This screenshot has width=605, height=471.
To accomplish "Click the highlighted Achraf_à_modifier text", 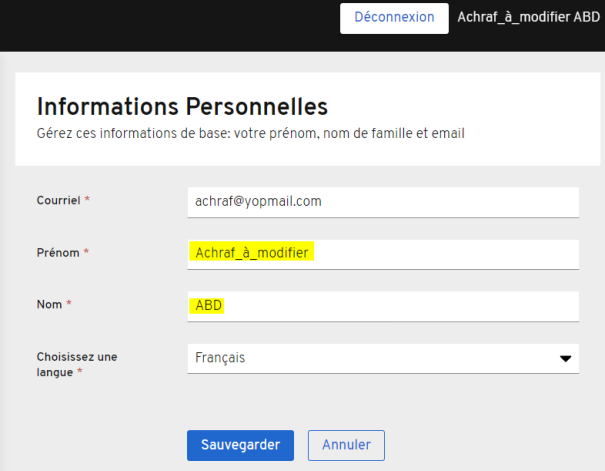I will pos(251,253).
